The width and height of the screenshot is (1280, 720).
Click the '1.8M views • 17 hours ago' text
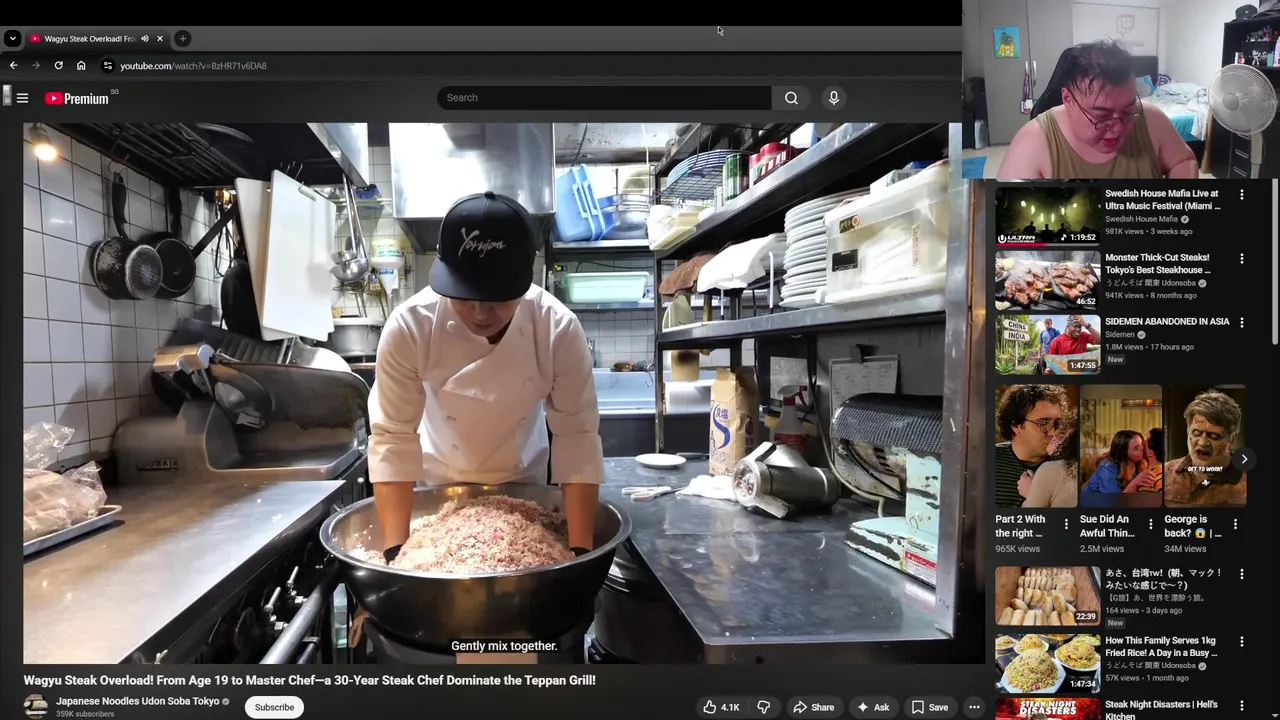click(x=1149, y=347)
